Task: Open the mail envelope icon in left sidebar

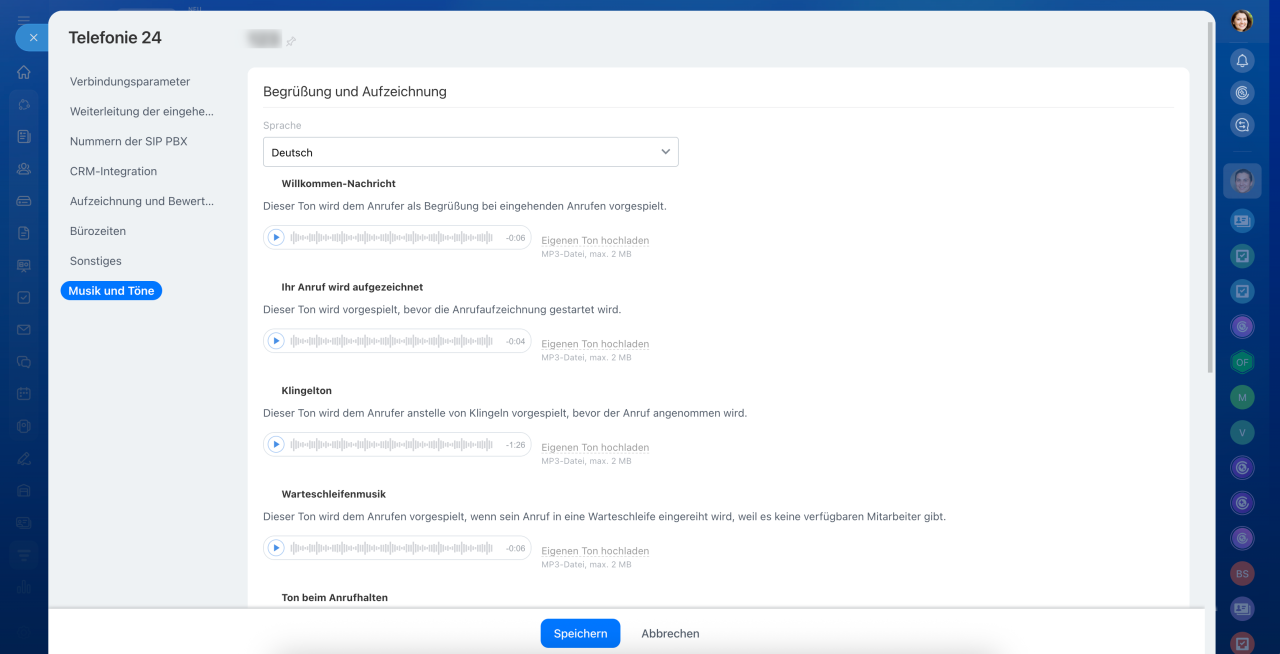Action: coord(24,330)
